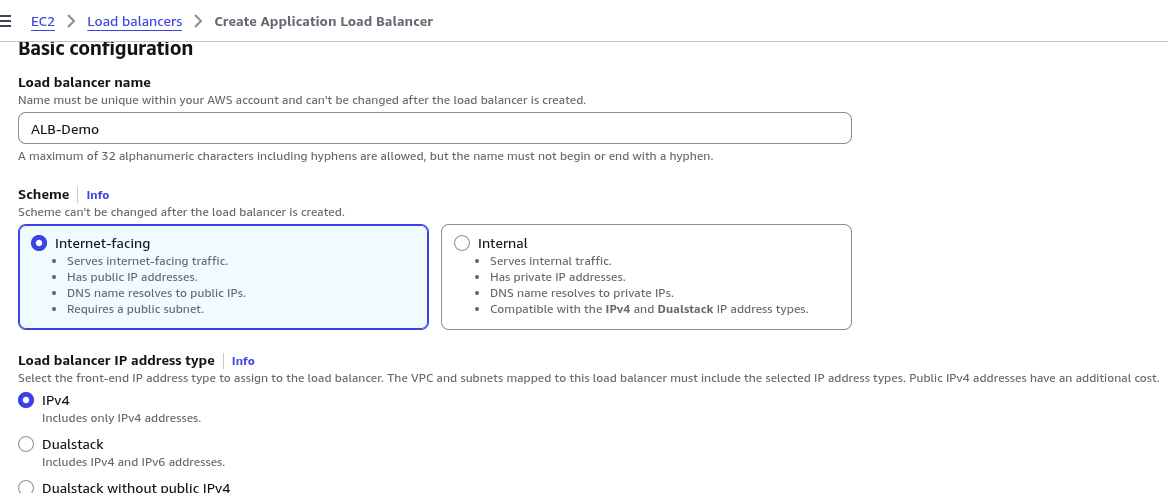
Task: Click the chevron separator after Load balancers
Action: (198, 22)
